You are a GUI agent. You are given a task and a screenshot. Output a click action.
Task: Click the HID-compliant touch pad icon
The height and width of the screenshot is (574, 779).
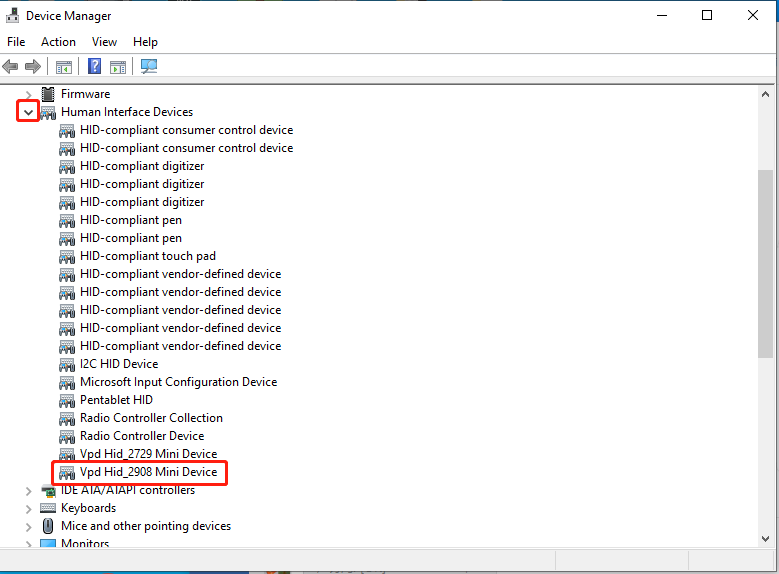(x=67, y=257)
